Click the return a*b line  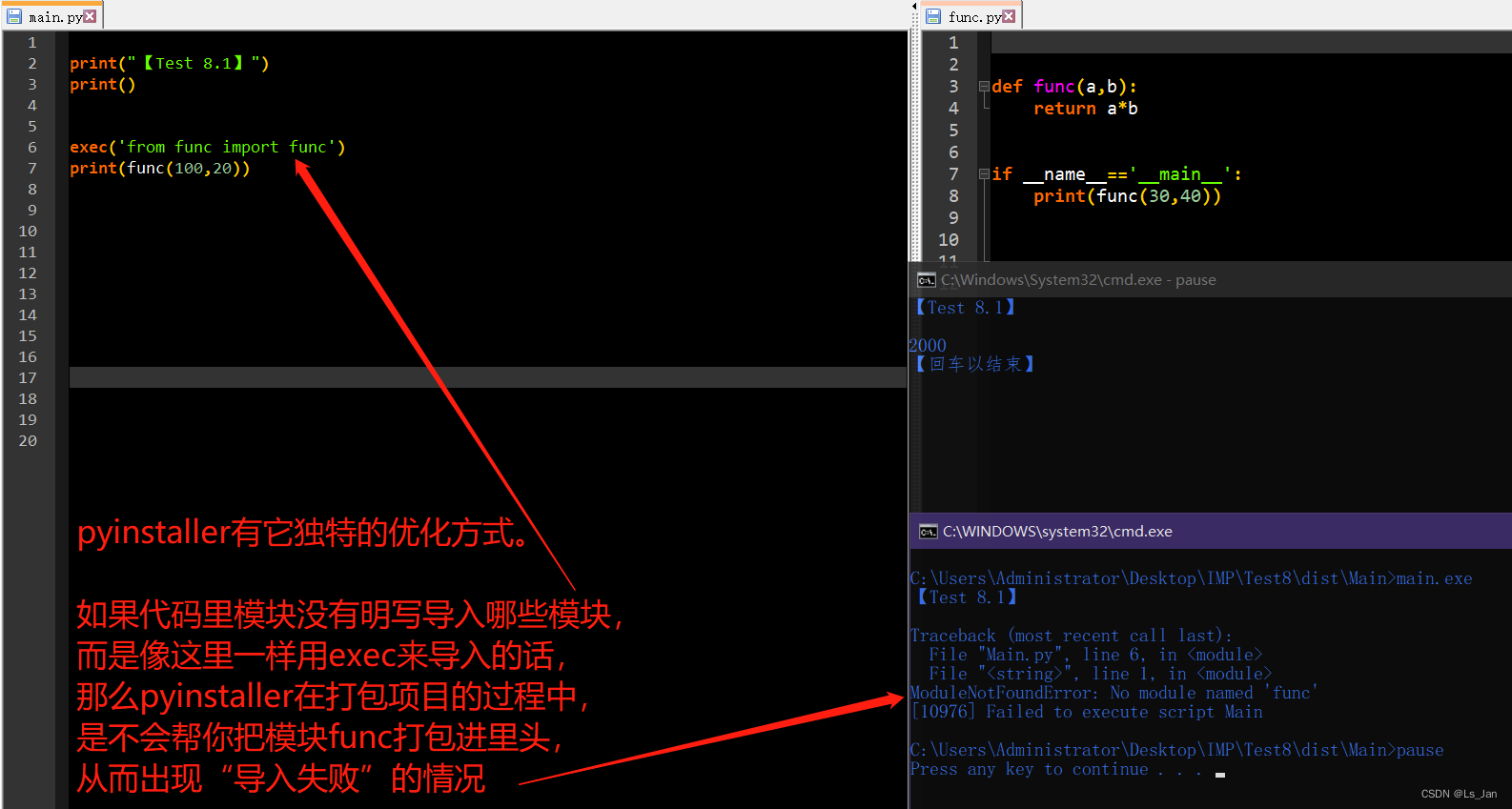click(x=1085, y=109)
